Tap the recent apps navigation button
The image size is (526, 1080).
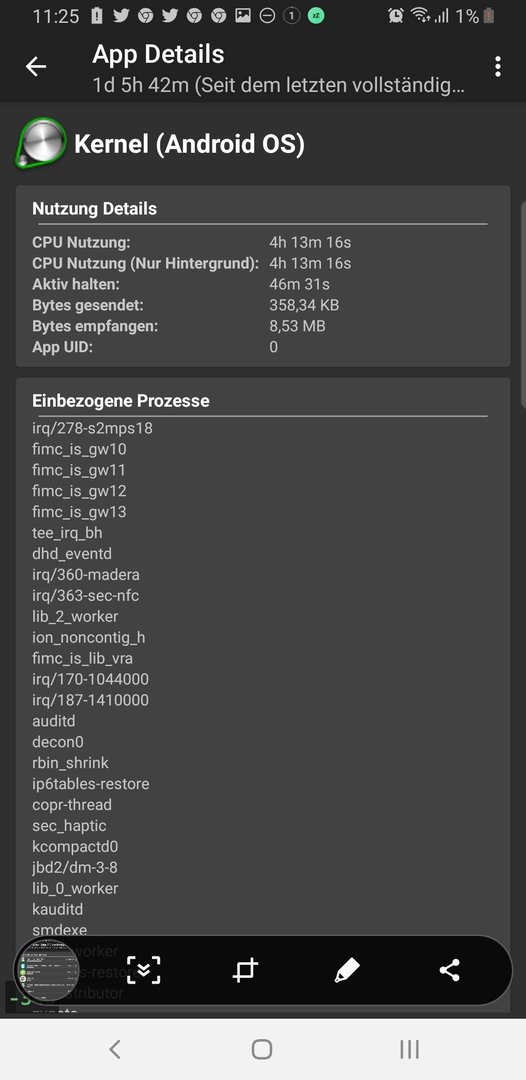point(409,1049)
